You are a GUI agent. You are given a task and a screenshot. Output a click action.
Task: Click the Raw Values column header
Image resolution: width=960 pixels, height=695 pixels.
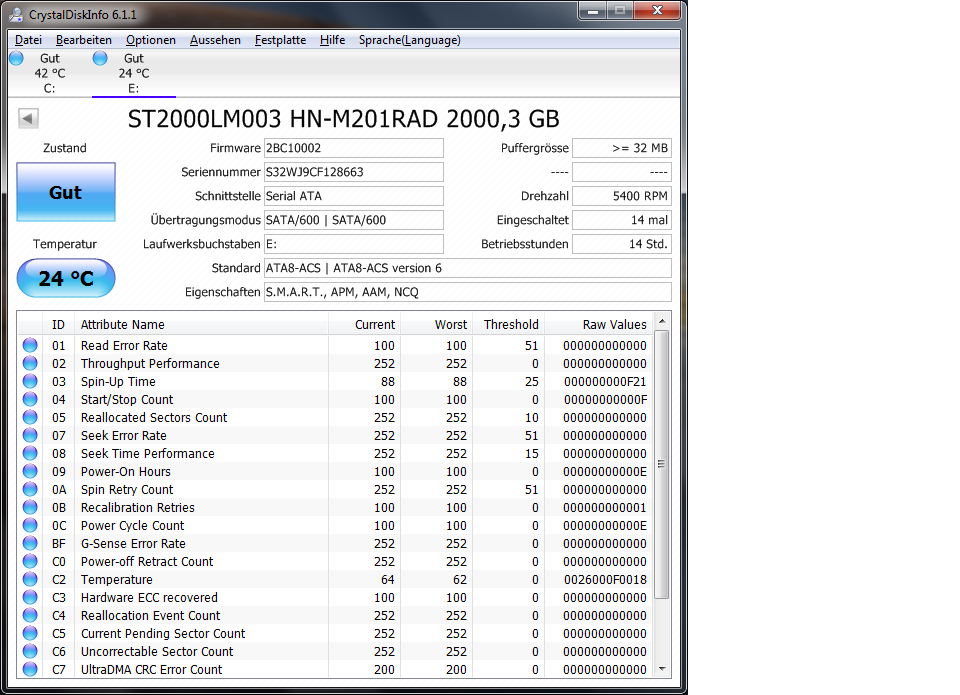pyautogui.click(x=599, y=325)
